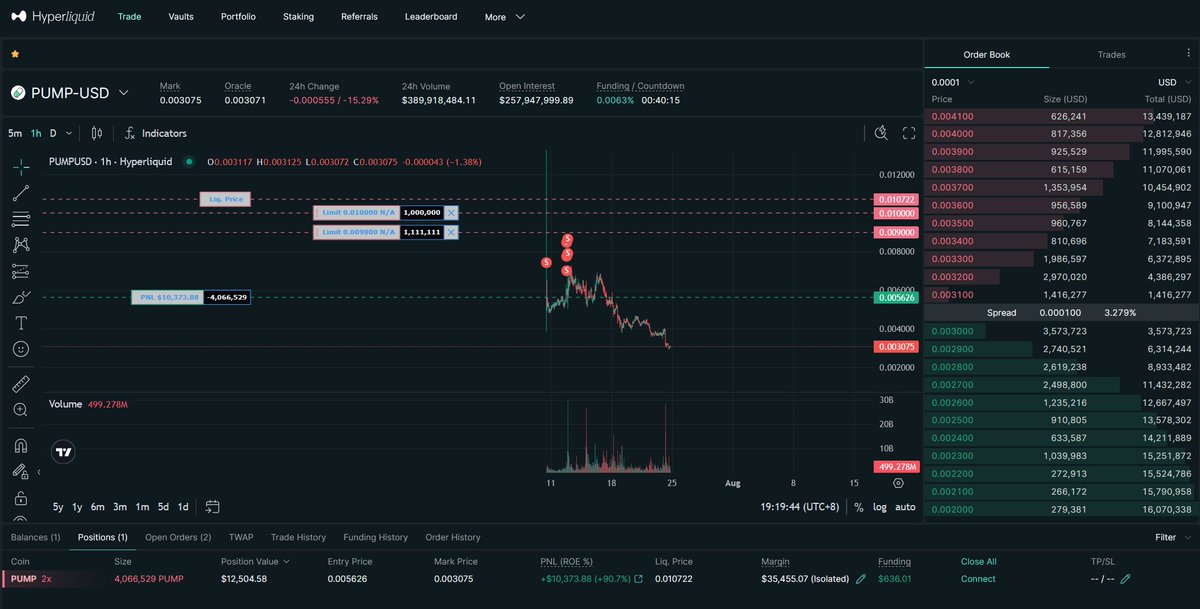Select the D timeframe
Viewport: 1200px width, 609px height.
pyautogui.click(x=53, y=133)
